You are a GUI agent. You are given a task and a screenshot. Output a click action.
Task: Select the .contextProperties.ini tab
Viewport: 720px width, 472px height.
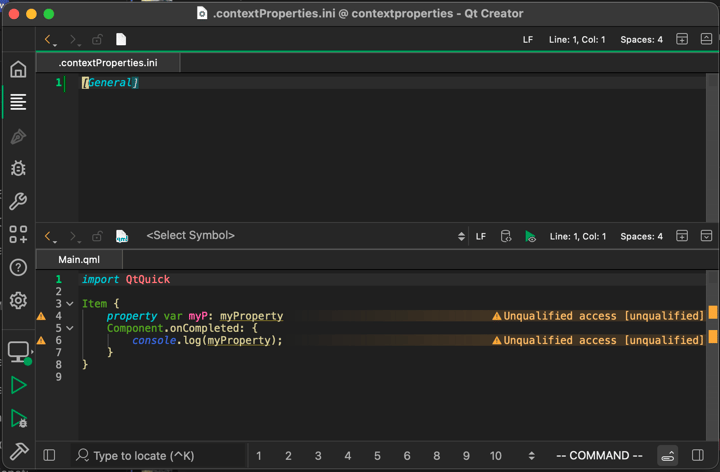107,63
